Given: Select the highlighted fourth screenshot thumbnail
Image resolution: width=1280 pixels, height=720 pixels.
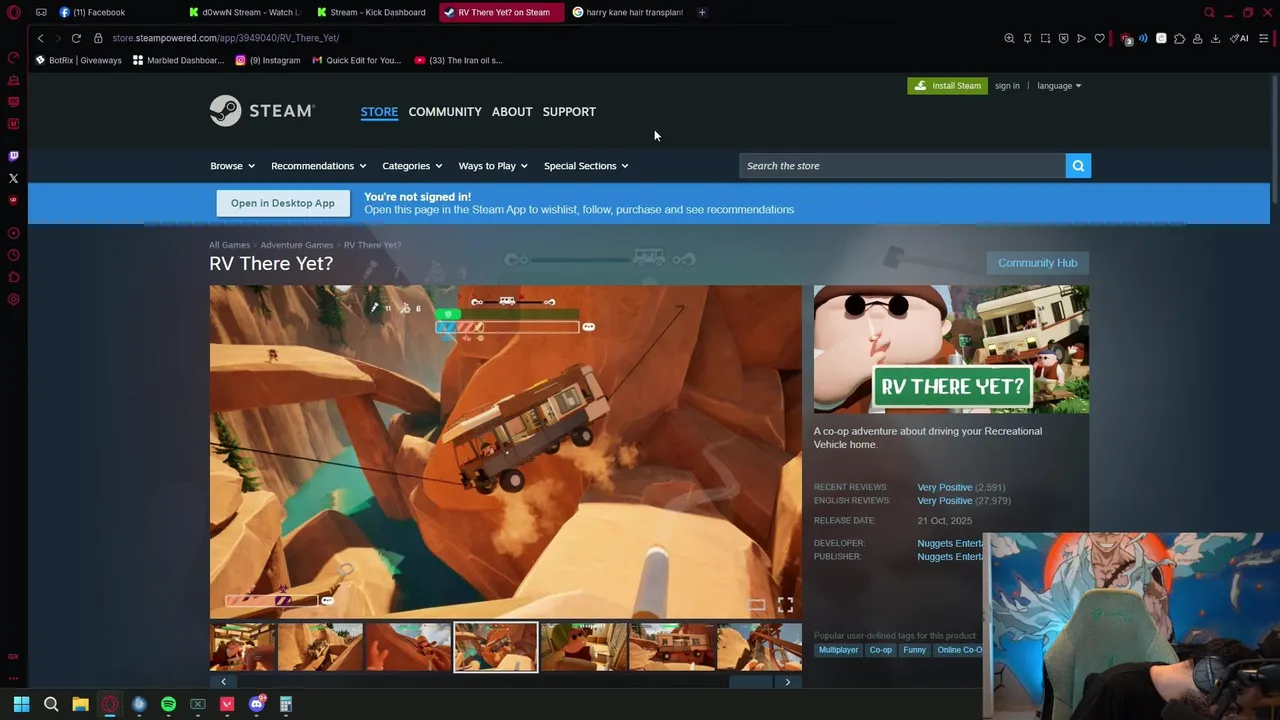Looking at the screenshot, I should pyautogui.click(x=496, y=647).
